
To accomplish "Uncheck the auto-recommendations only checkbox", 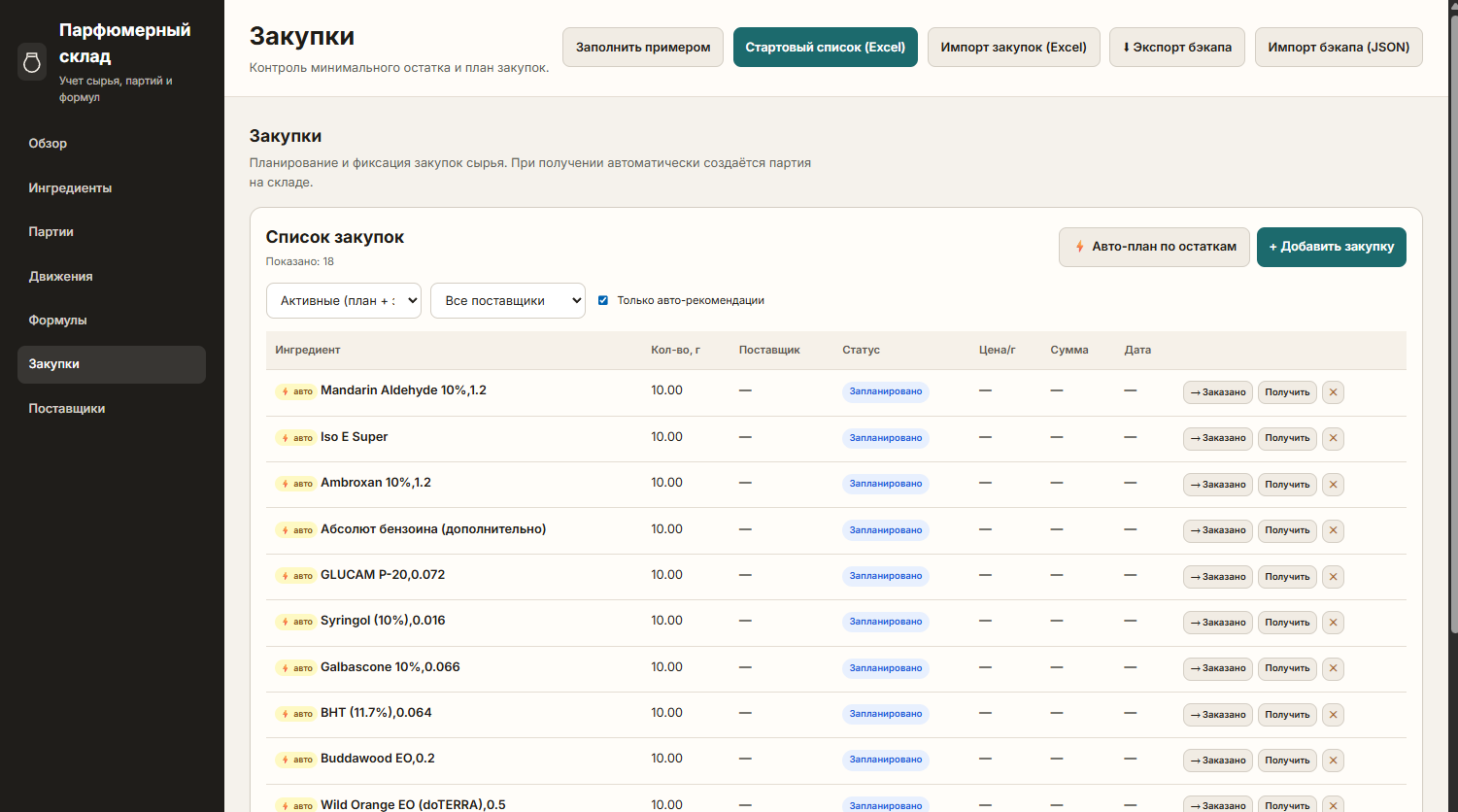I will [603, 300].
